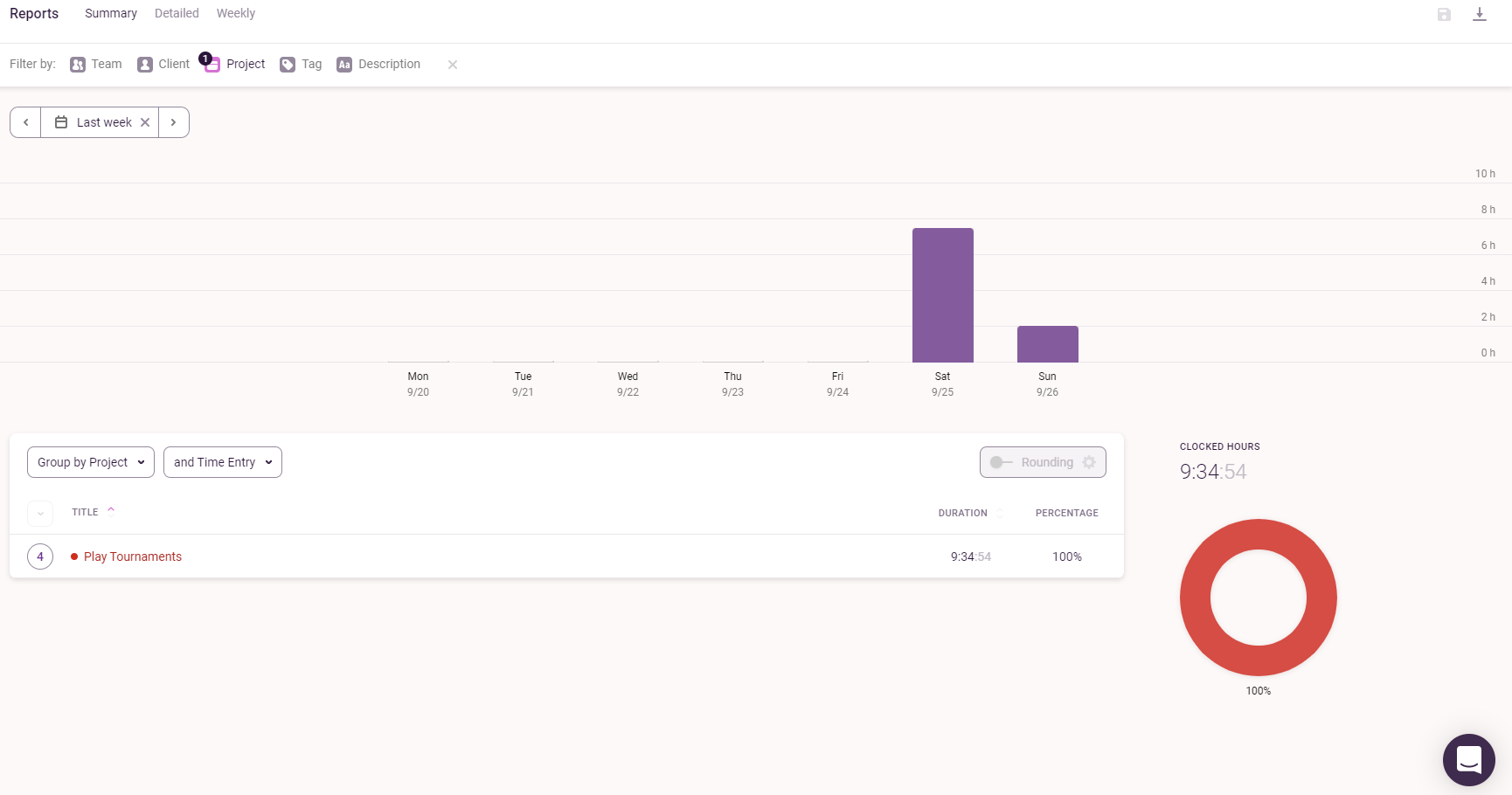Click the Fri 9/24 axis label
1512x795 pixels.
(x=838, y=384)
